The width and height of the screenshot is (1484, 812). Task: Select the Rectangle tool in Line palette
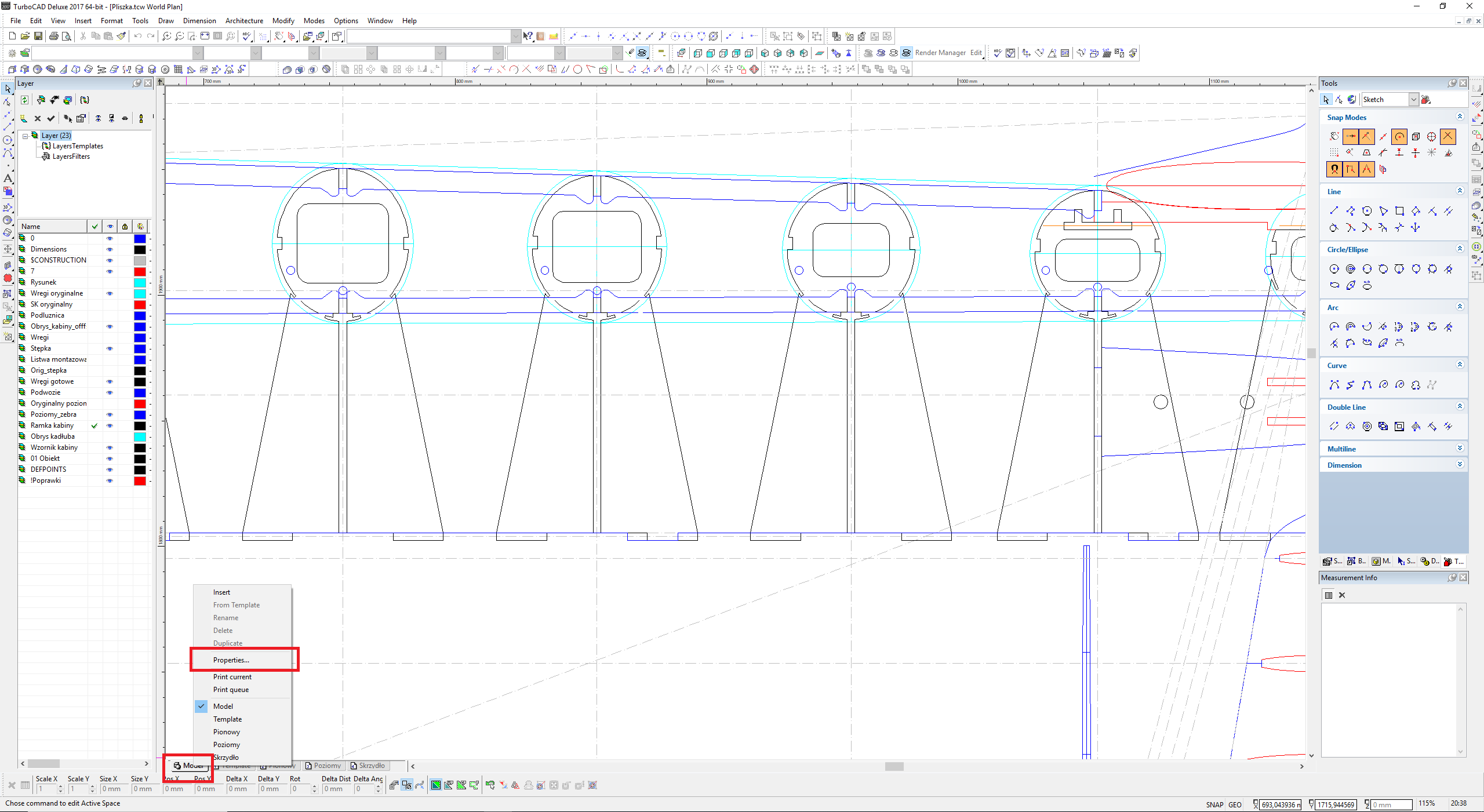point(1399,211)
